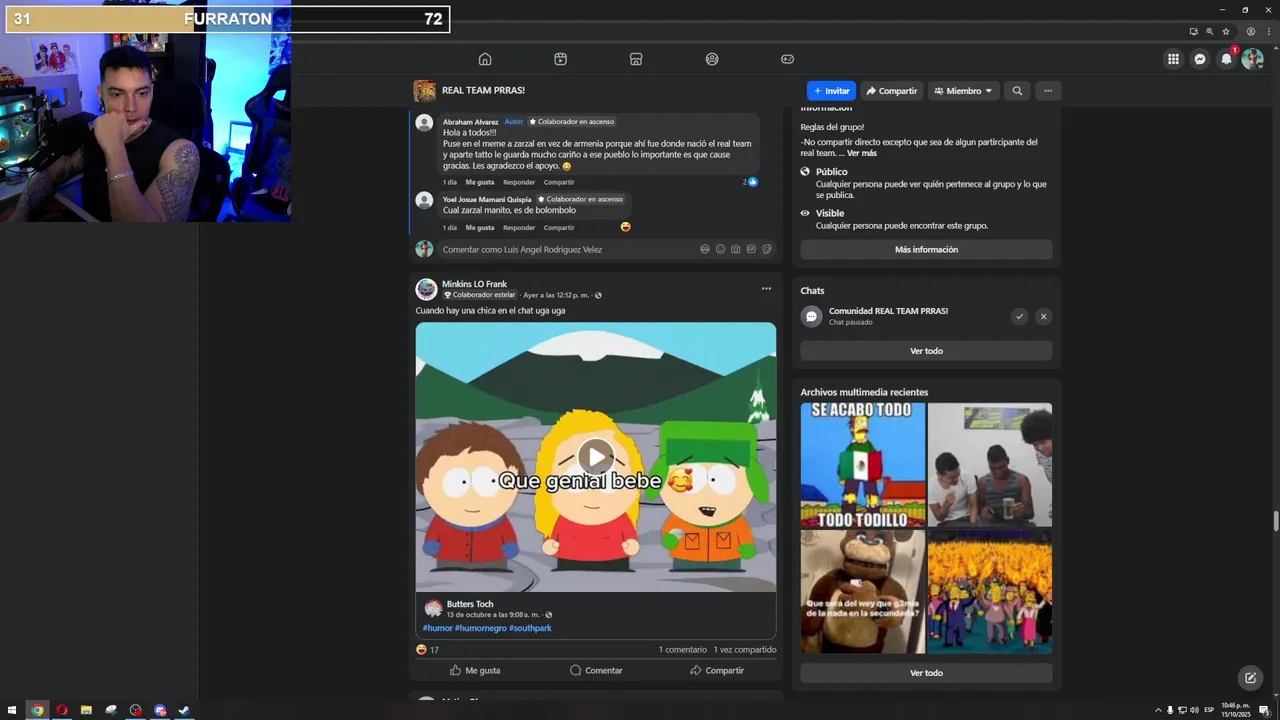Go to Facebook Home feed icon
The height and width of the screenshot is (720, 1280).
tap(485, 59)
